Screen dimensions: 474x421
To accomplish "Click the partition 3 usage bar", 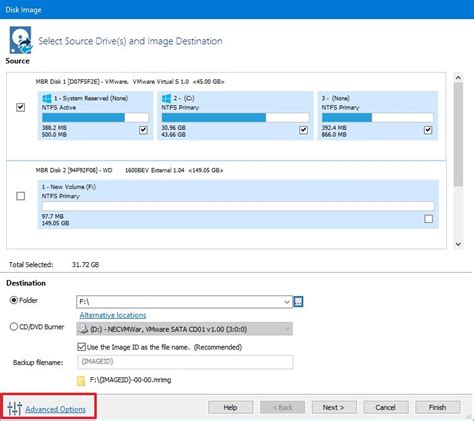I will click(x=378, y=117).
